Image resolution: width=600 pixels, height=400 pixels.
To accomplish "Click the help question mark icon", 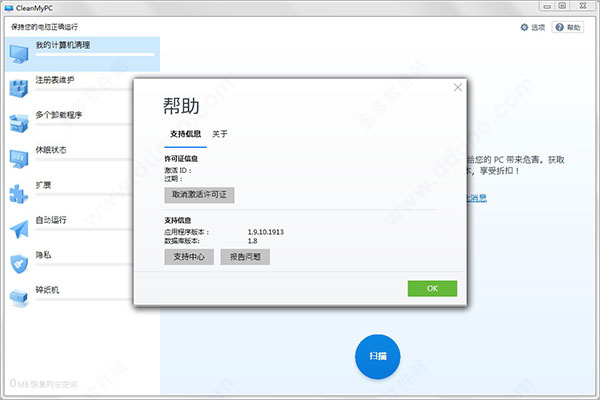I will point(559,27).
